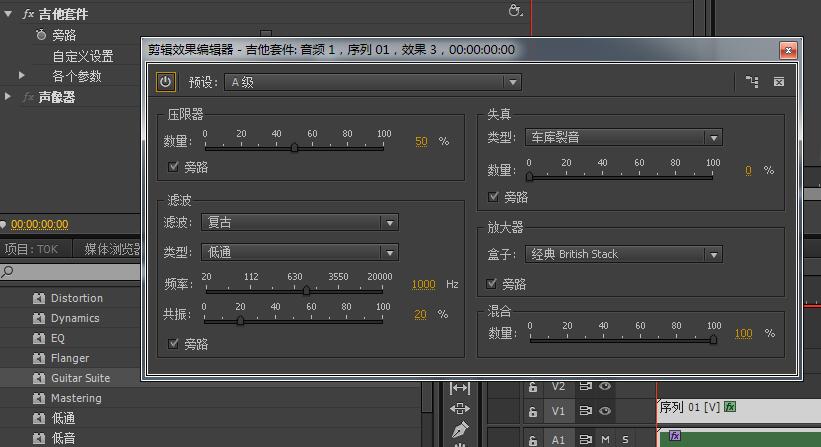Click the 旁路 stopwatch animation icon
The height and width of the screenshot is (447, 821).
pos(41,35)
